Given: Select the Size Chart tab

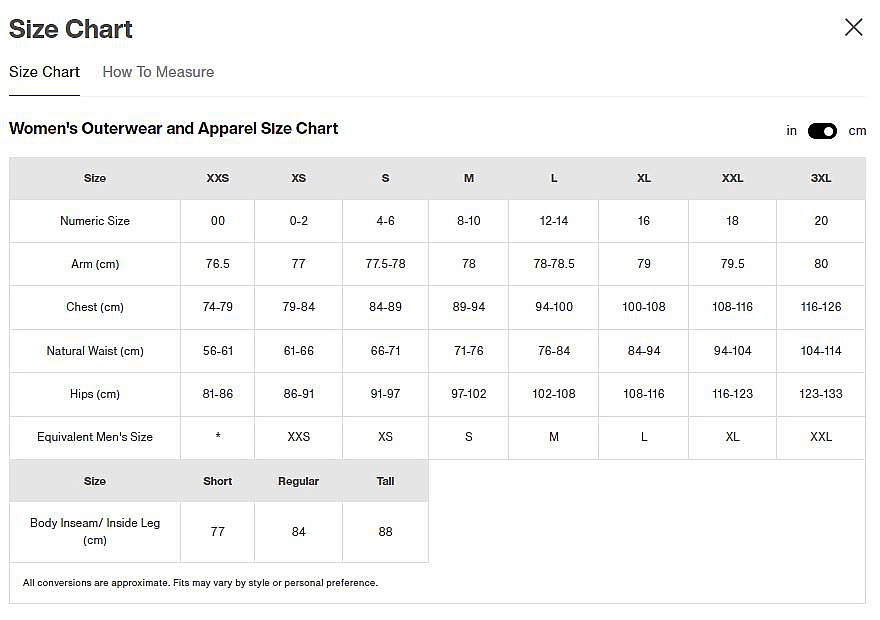Looking at the screenshot, I should coord(44,72).
